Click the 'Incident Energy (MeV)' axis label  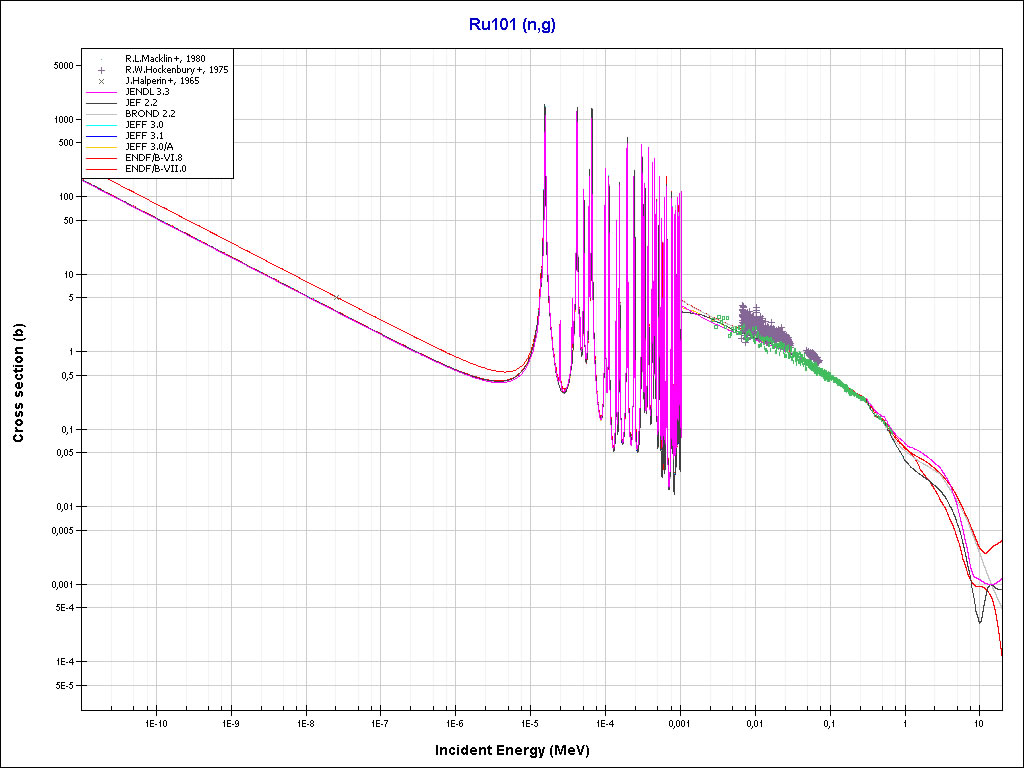519,750
